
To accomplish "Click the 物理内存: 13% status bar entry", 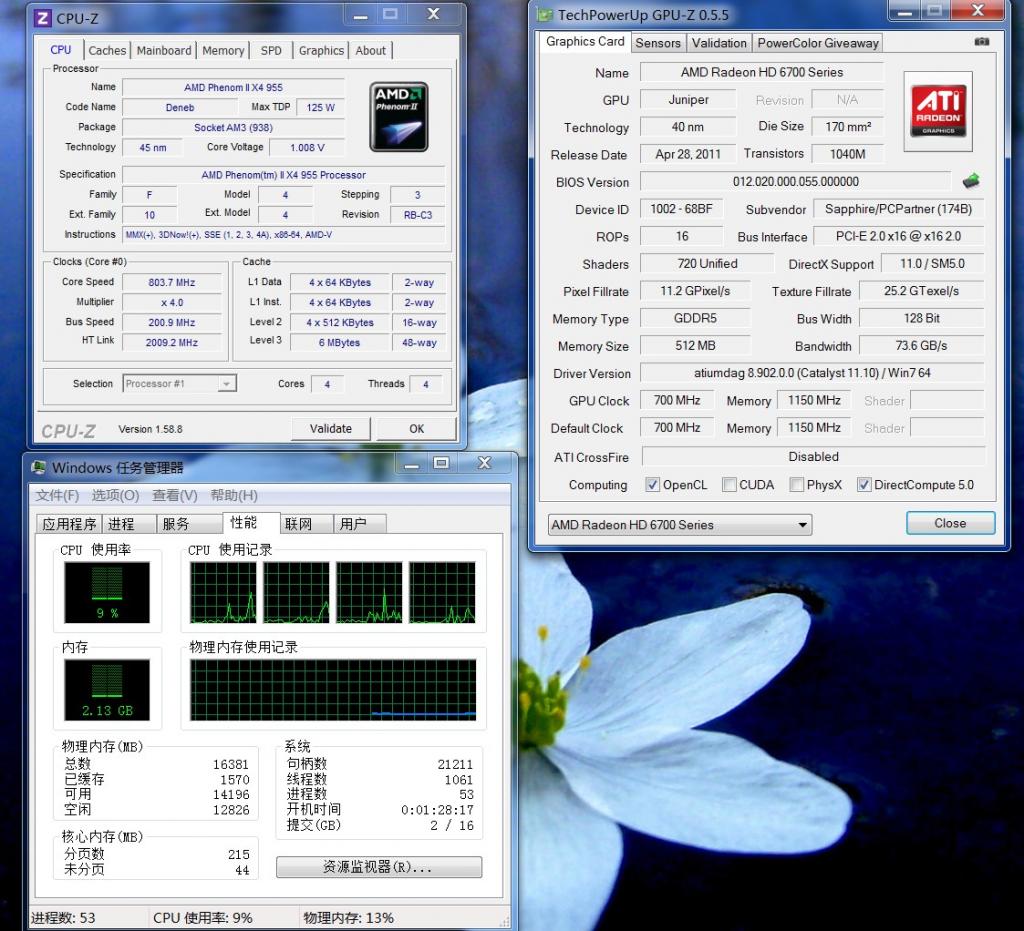I will coord(348,917).
